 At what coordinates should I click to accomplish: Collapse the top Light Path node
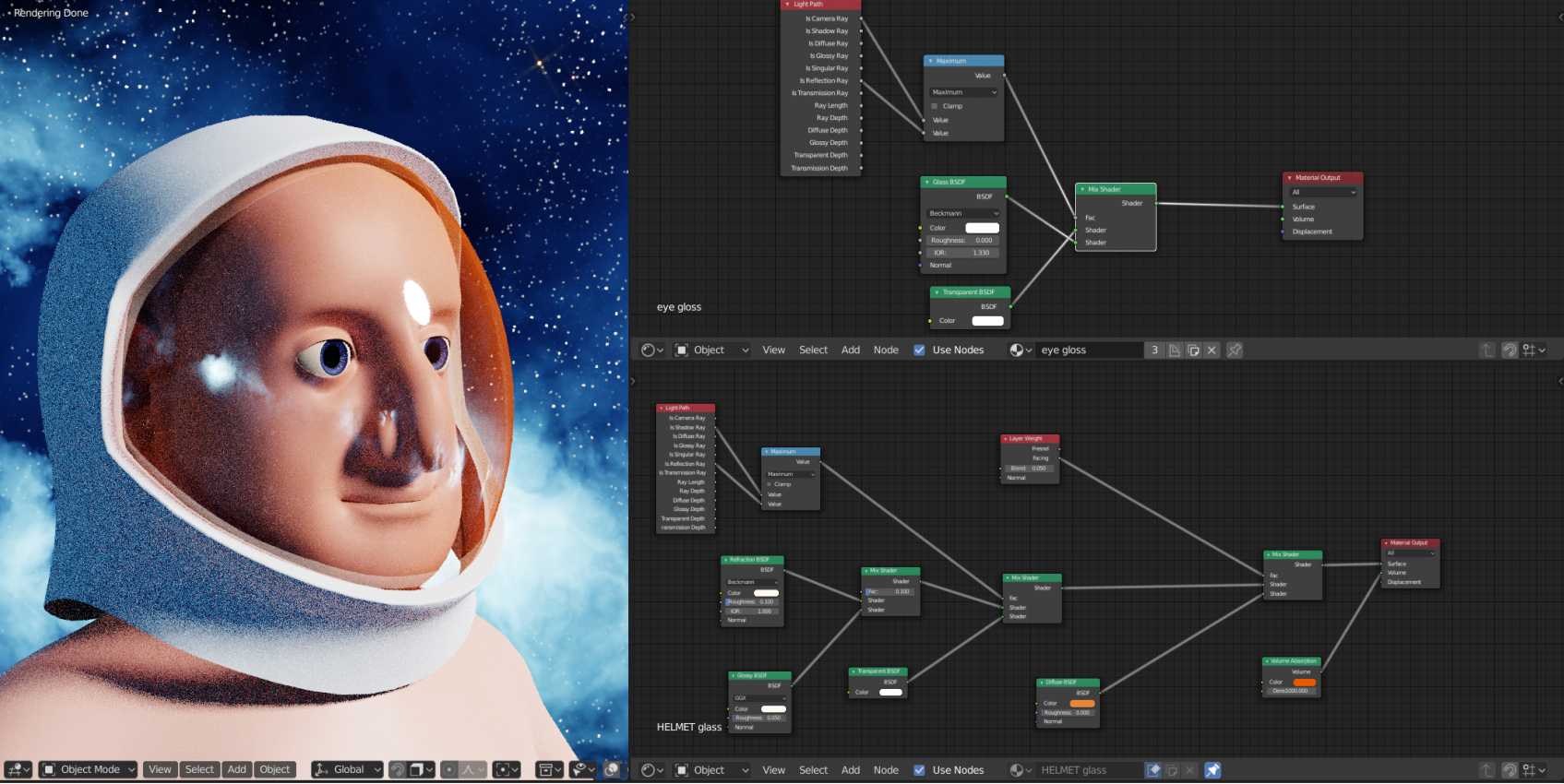click(787, 5)
